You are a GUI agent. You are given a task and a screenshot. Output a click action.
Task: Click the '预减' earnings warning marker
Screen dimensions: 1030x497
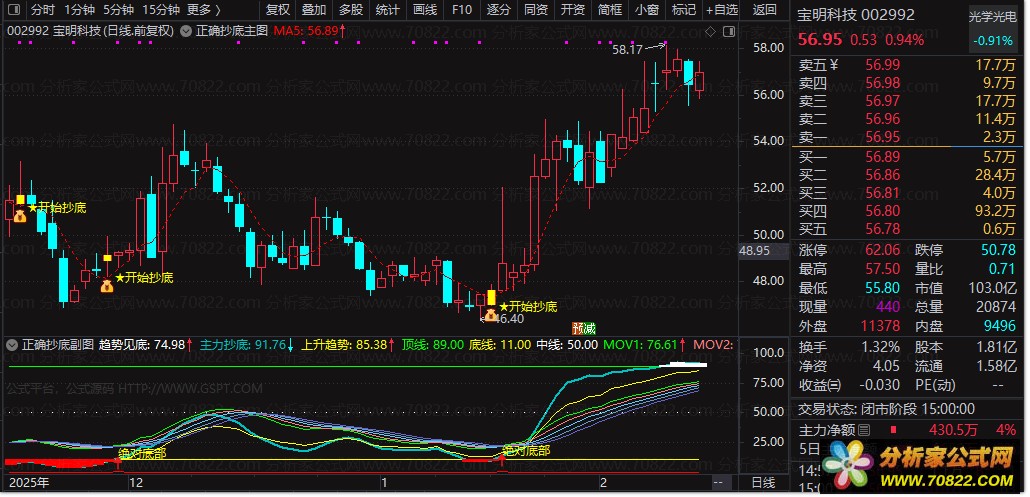click(x=583, y=327)
